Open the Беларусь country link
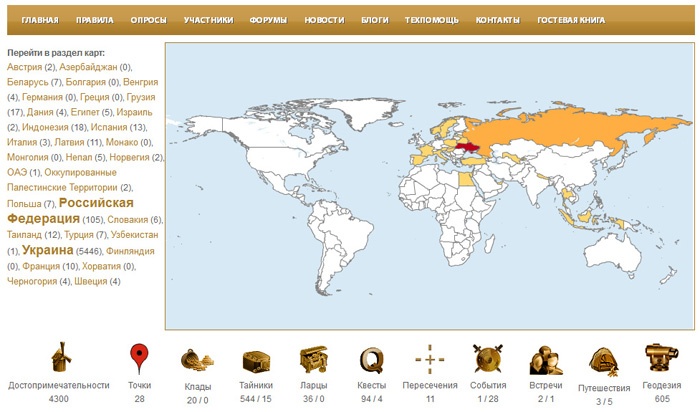Viewport: 700px width, 412px height. 28,82
